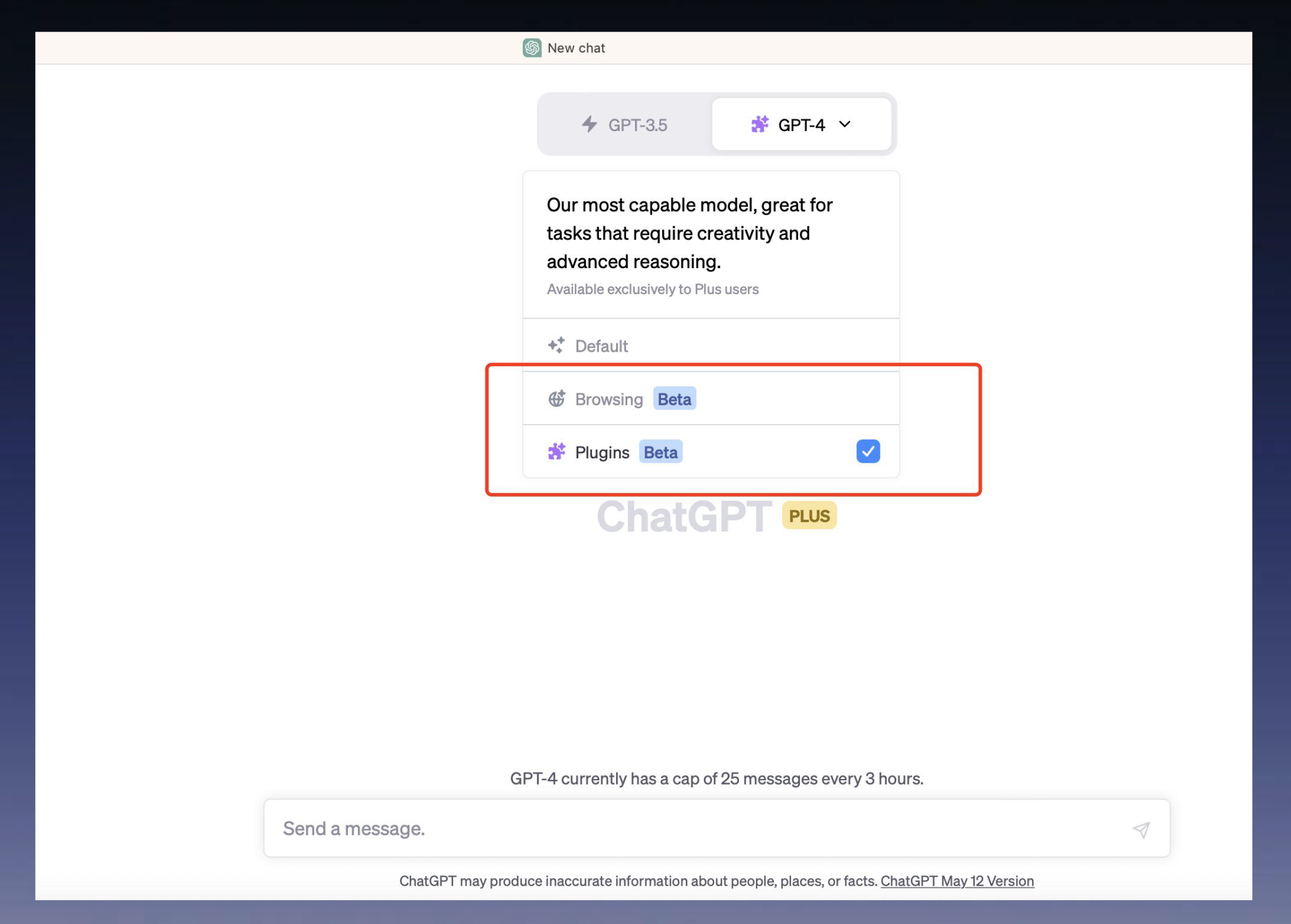Uncheck the blue Plugins checkbox
The image size is (1291, 924).
coord(867,452)
